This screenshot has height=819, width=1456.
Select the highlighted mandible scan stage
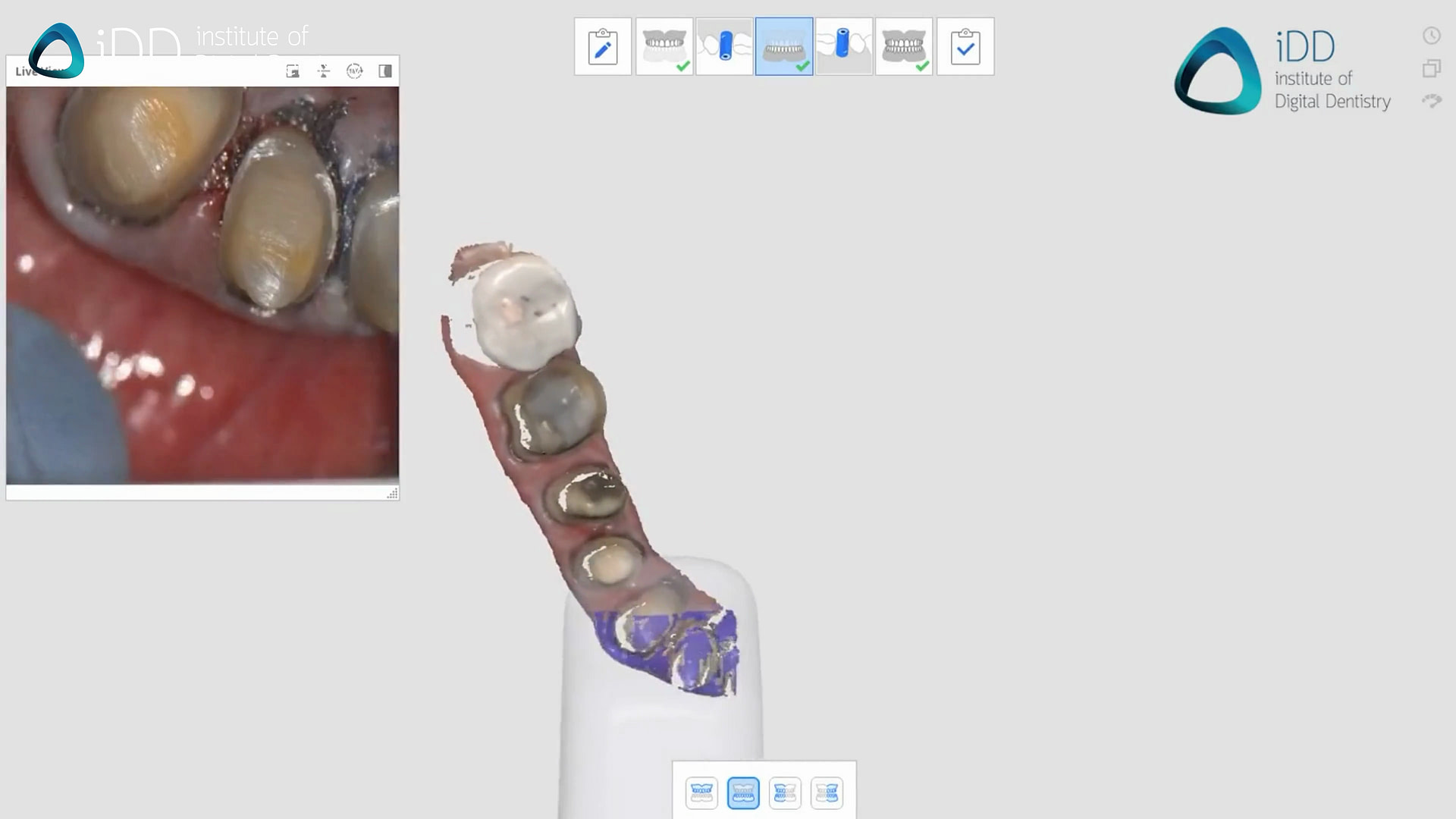point(784,46)
